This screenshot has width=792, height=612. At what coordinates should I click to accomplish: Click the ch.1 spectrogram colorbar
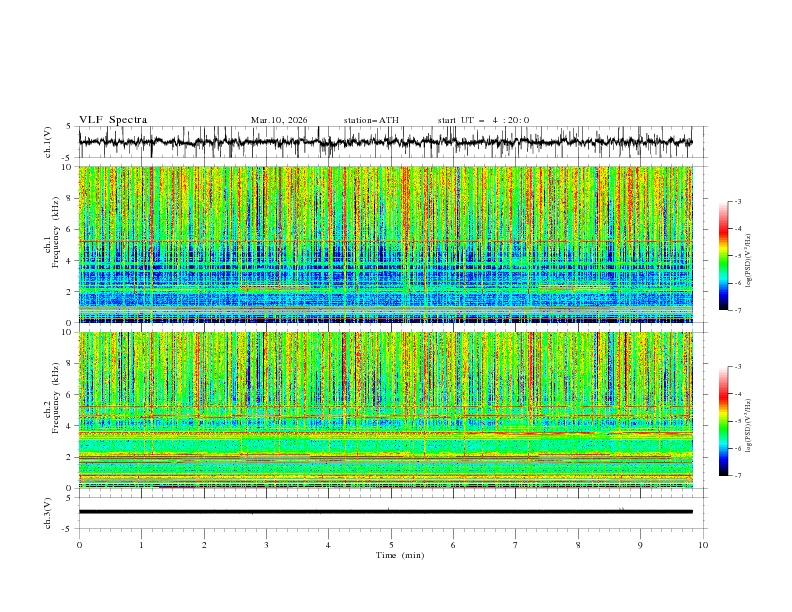[723, 256]
